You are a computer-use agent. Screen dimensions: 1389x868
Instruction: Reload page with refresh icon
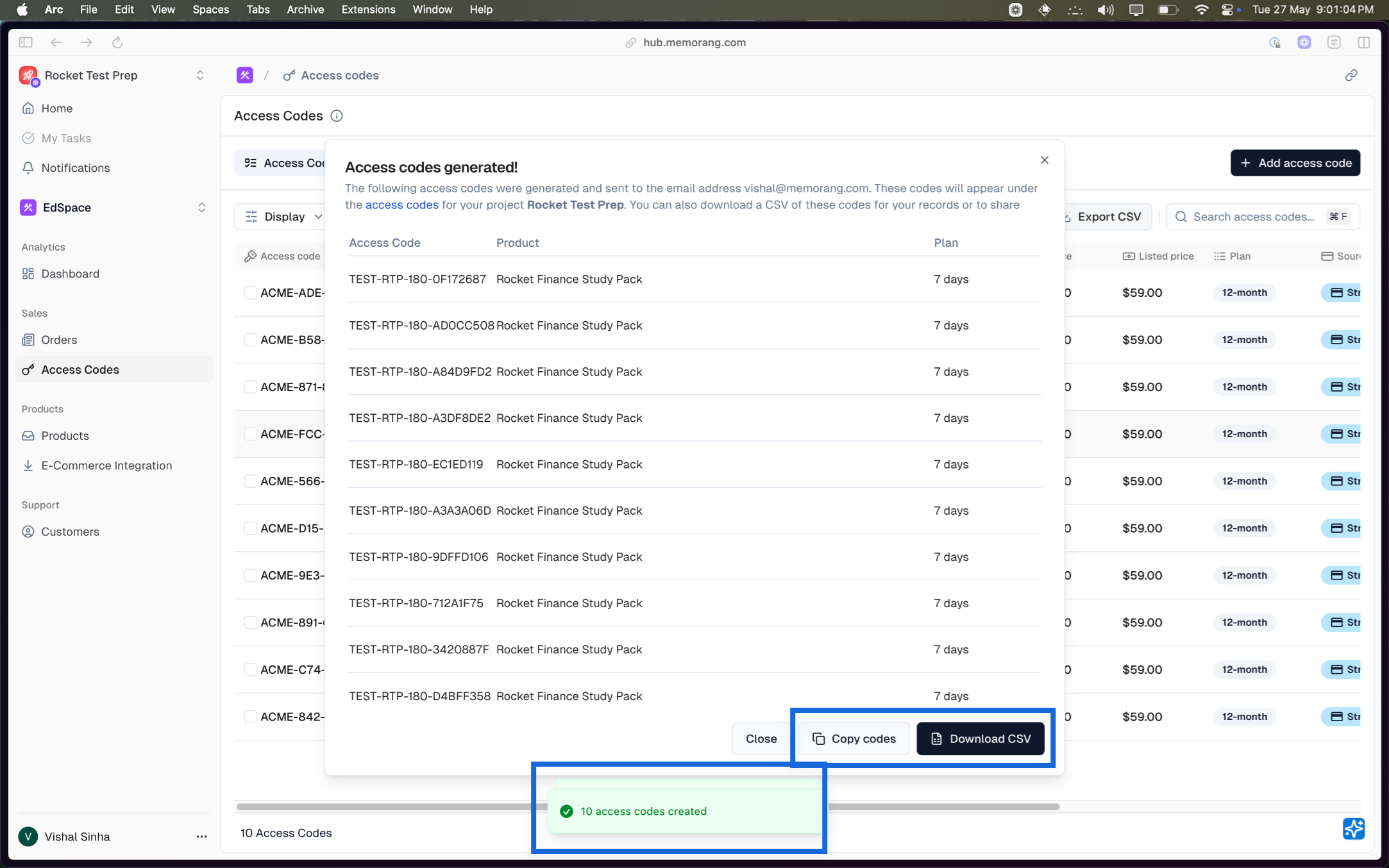[x=117, y=42]
